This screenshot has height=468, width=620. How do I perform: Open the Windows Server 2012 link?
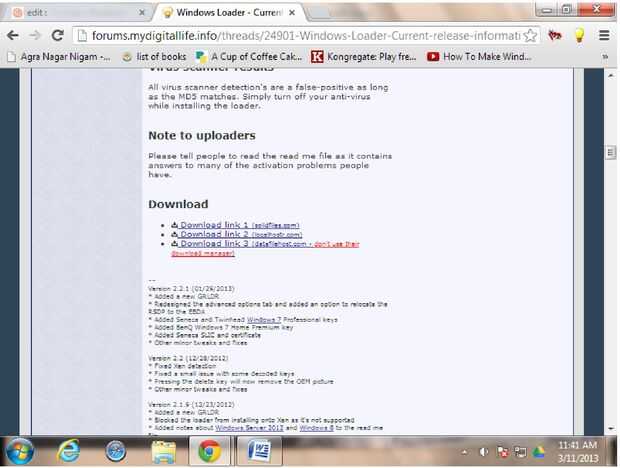pyautogui.click(x=250, y=428)
